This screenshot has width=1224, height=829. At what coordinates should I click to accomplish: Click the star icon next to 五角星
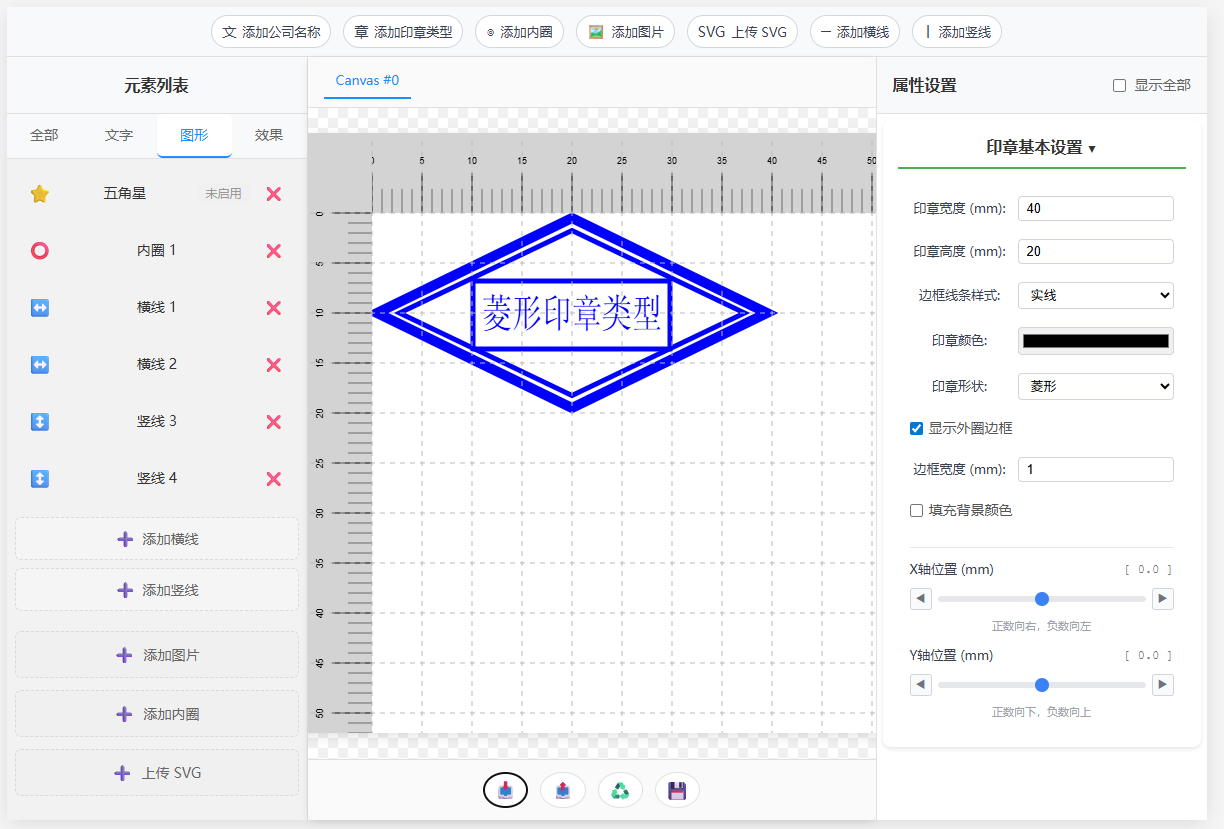40,194
